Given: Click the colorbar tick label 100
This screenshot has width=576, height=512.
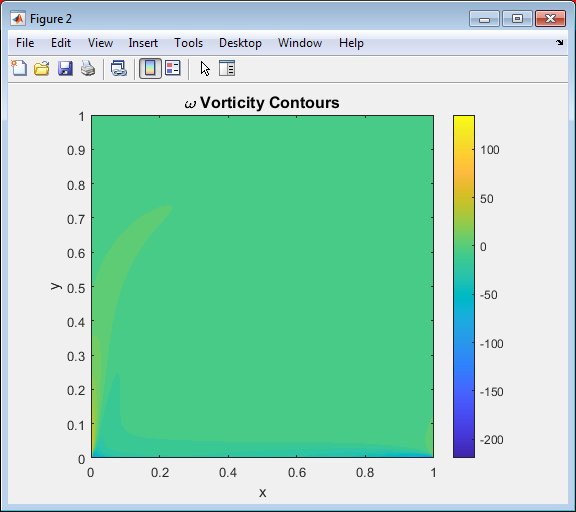Looking at the screenshot, I should click(x=490, y=150).
